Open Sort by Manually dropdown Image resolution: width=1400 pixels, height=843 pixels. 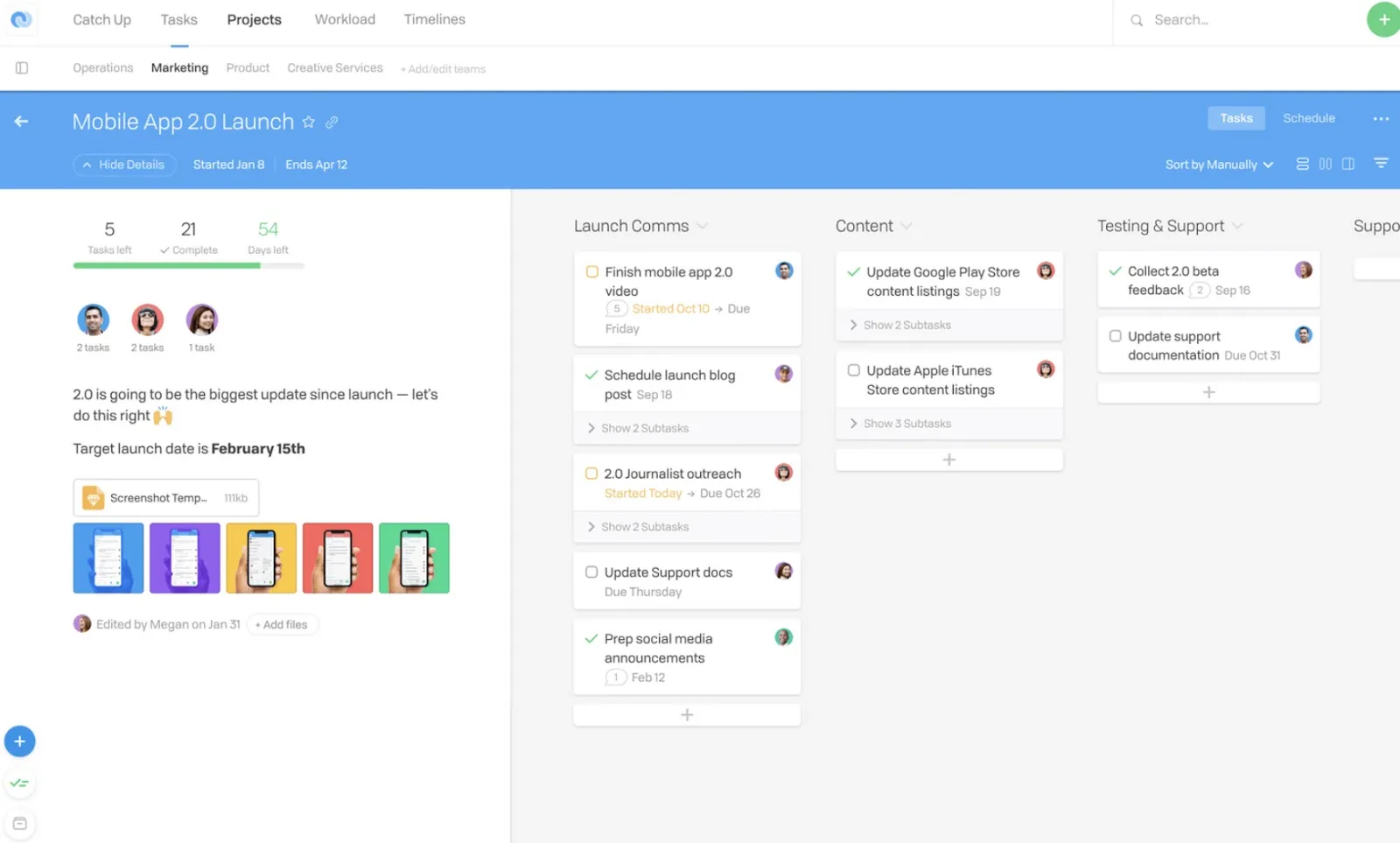coord(1219,165)
